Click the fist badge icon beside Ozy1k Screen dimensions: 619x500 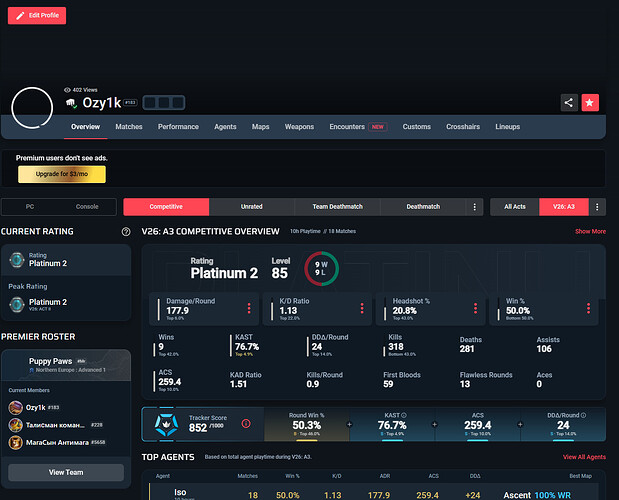click(71, 103)
